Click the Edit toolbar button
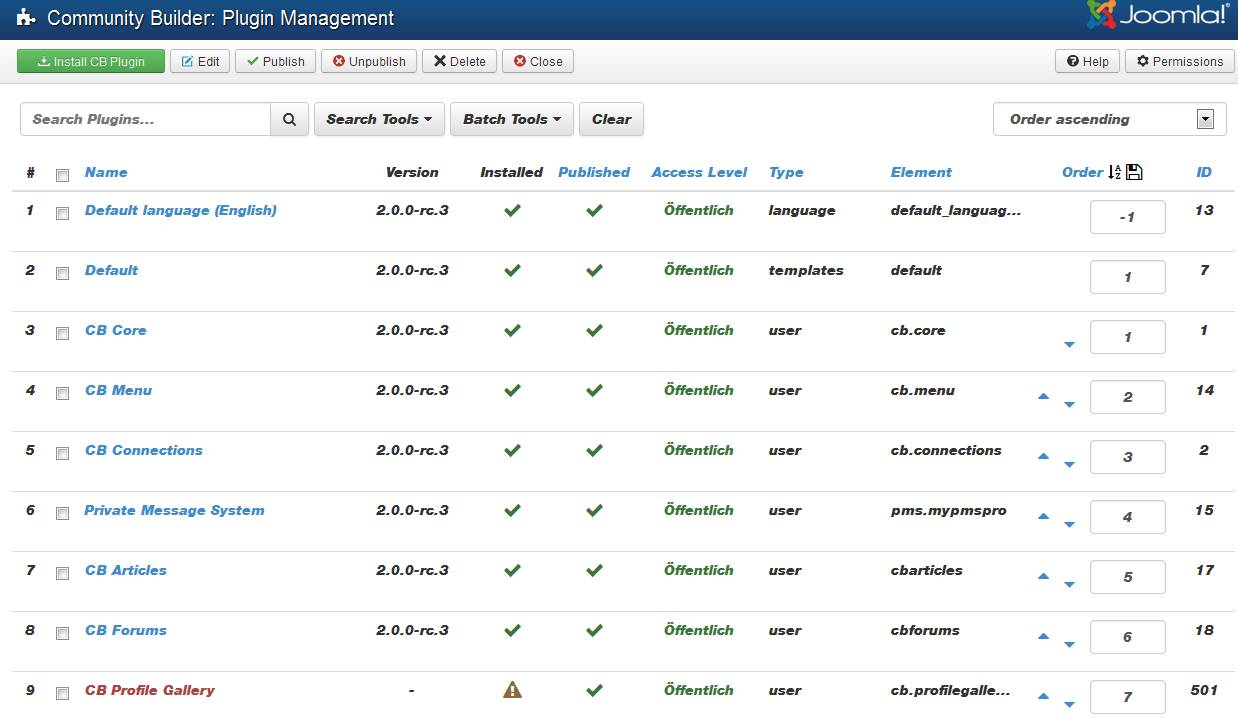1238x721 pixels. [201, 61]
